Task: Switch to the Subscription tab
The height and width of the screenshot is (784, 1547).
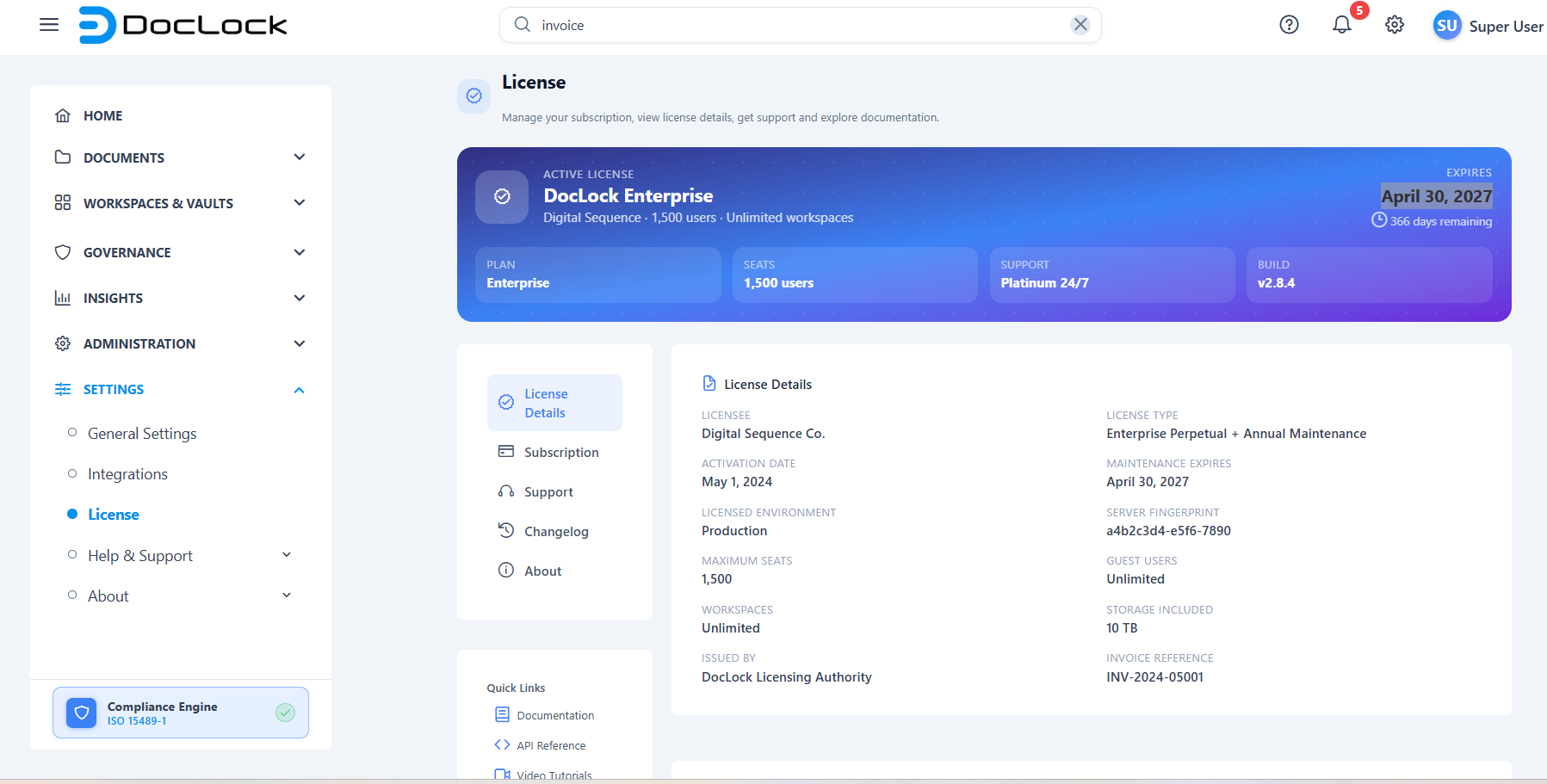Action: 554,452
